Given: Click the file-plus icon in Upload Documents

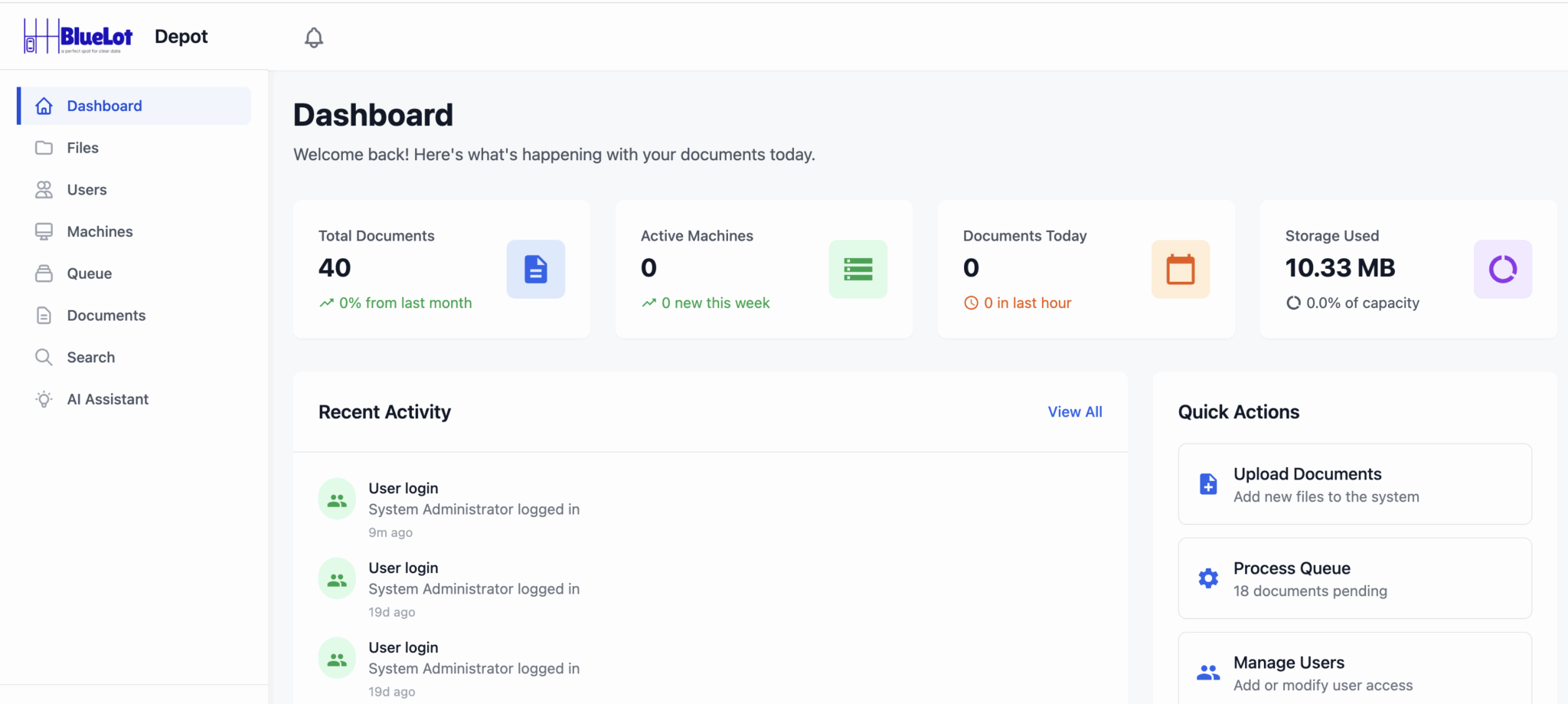Looking at the screenshot, I should pyautogui.click(x=1208, y=484).
